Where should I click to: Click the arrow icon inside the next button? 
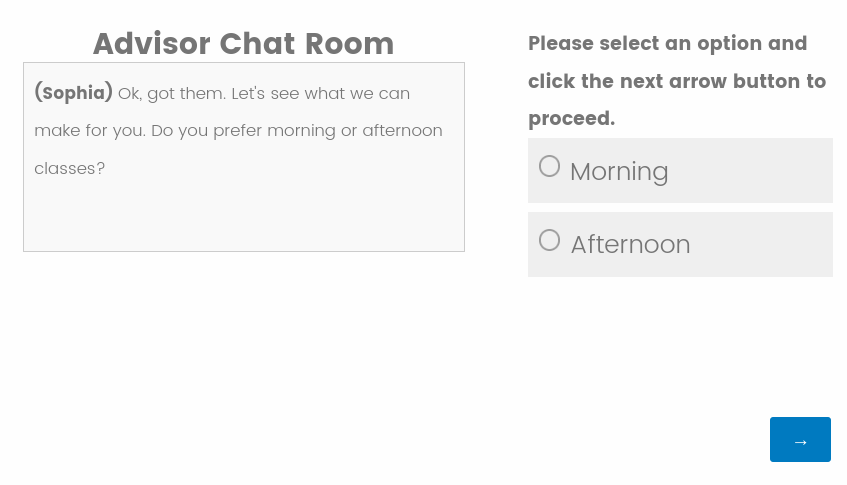pyautogui.click(x=800, y=441)
